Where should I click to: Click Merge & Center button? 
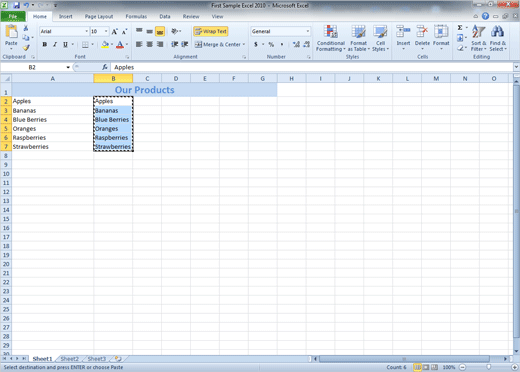[218, 44]
